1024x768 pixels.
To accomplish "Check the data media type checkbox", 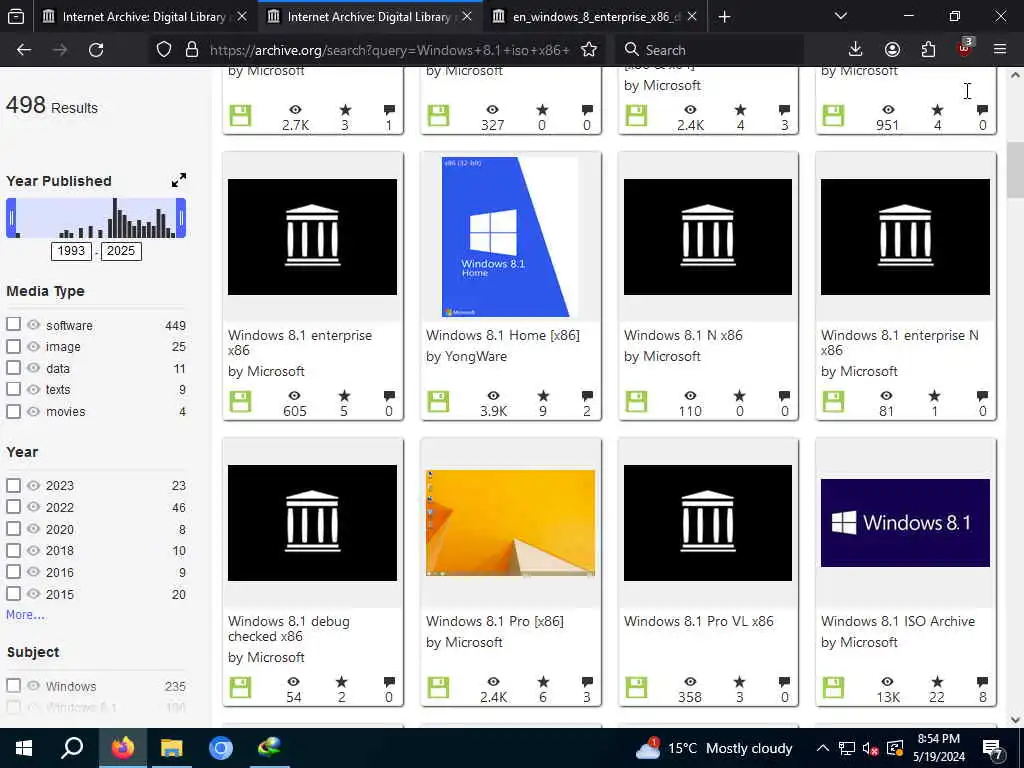I will pos(13,367).
